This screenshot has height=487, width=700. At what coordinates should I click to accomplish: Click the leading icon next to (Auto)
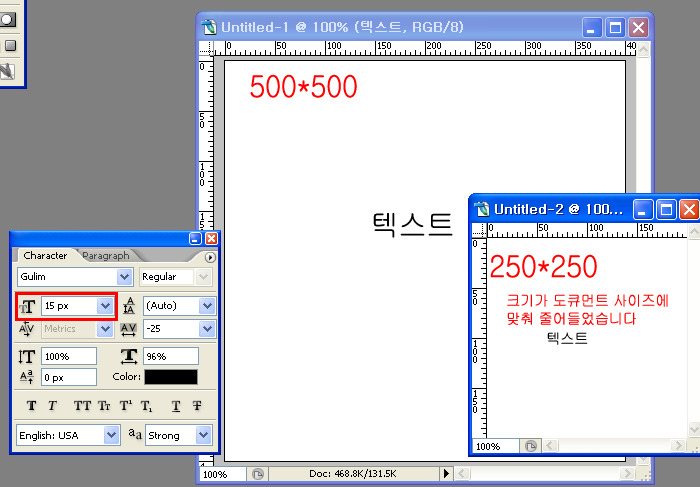(x=129, y=306)
